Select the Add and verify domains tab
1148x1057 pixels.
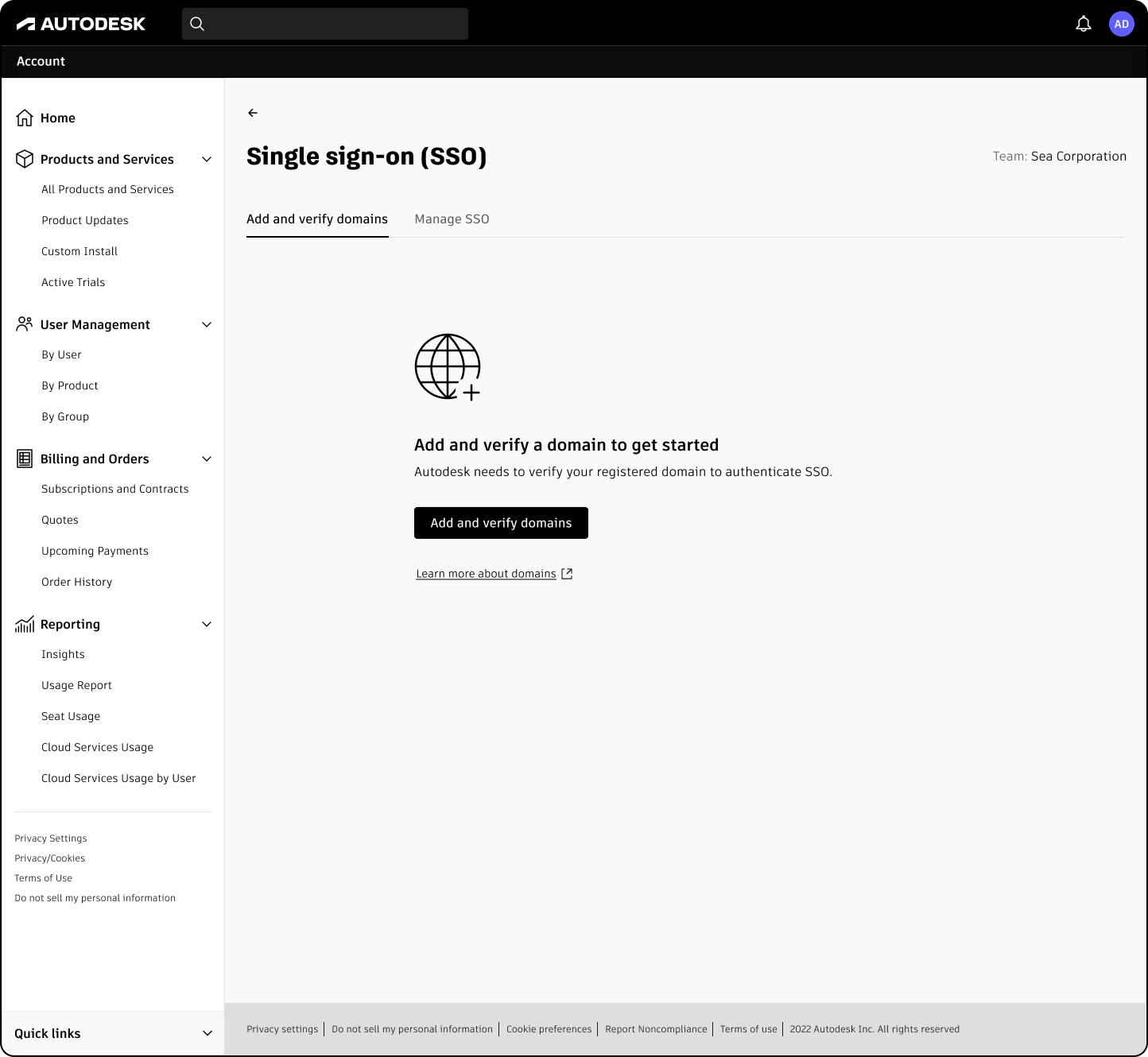317,219
